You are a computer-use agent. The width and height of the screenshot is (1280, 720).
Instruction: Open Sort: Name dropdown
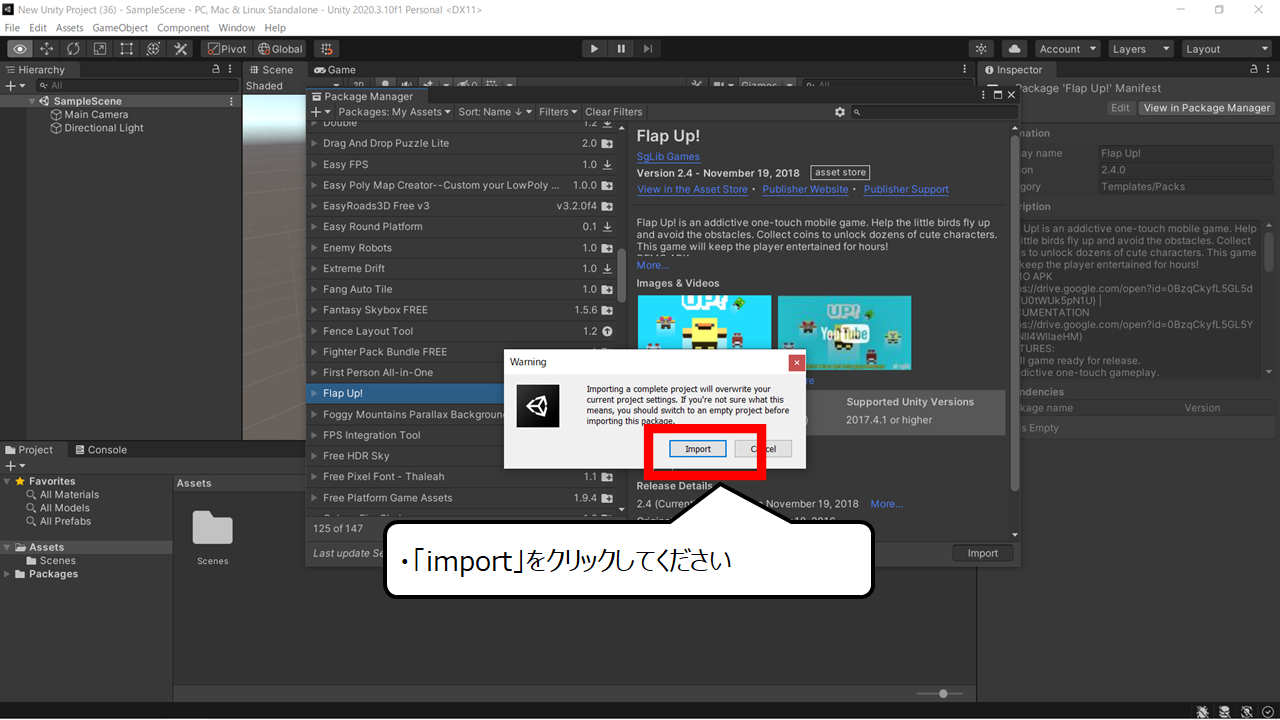(x=495, y=112)
